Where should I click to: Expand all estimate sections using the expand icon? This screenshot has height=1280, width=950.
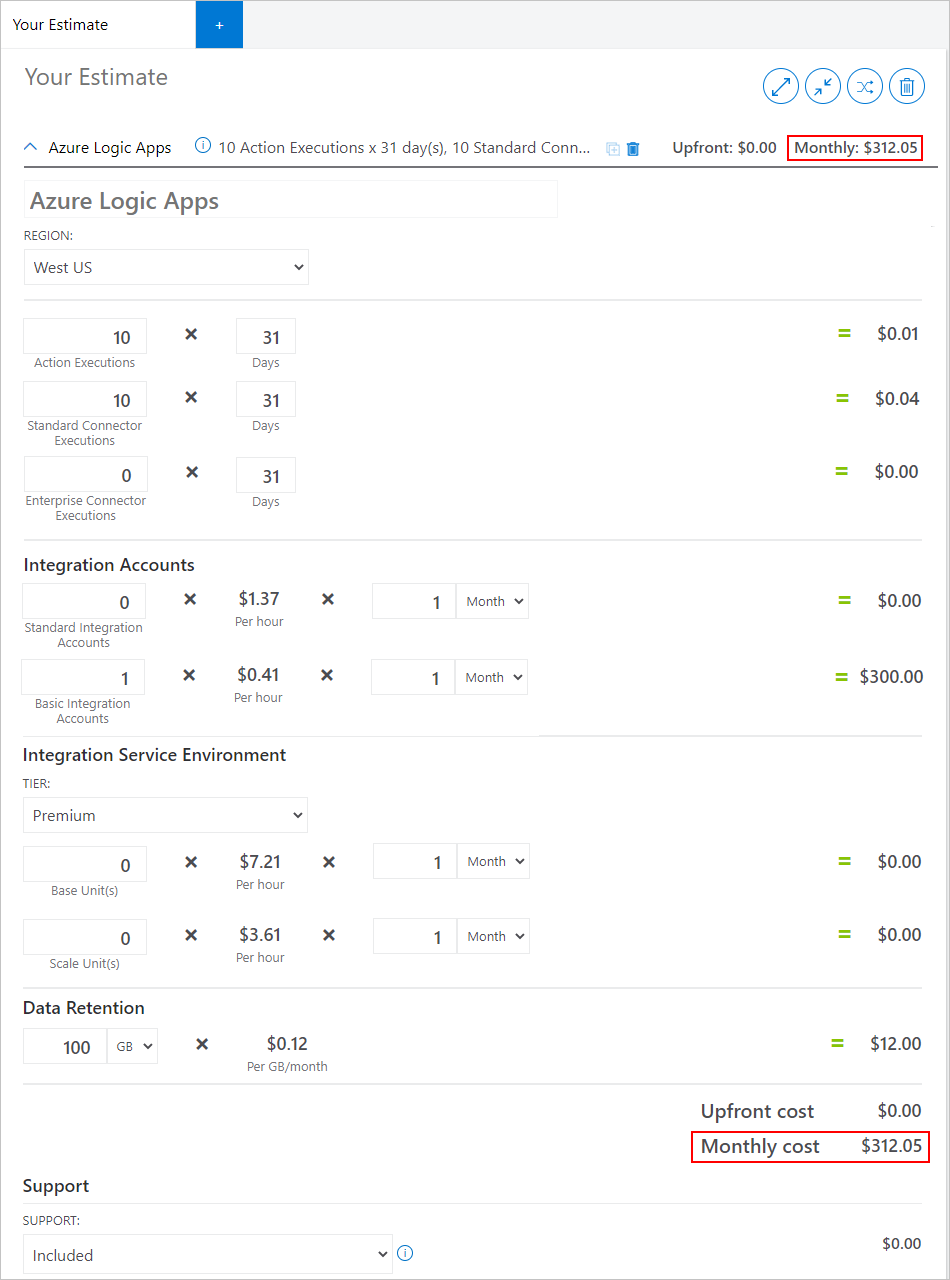coord(781,86)
